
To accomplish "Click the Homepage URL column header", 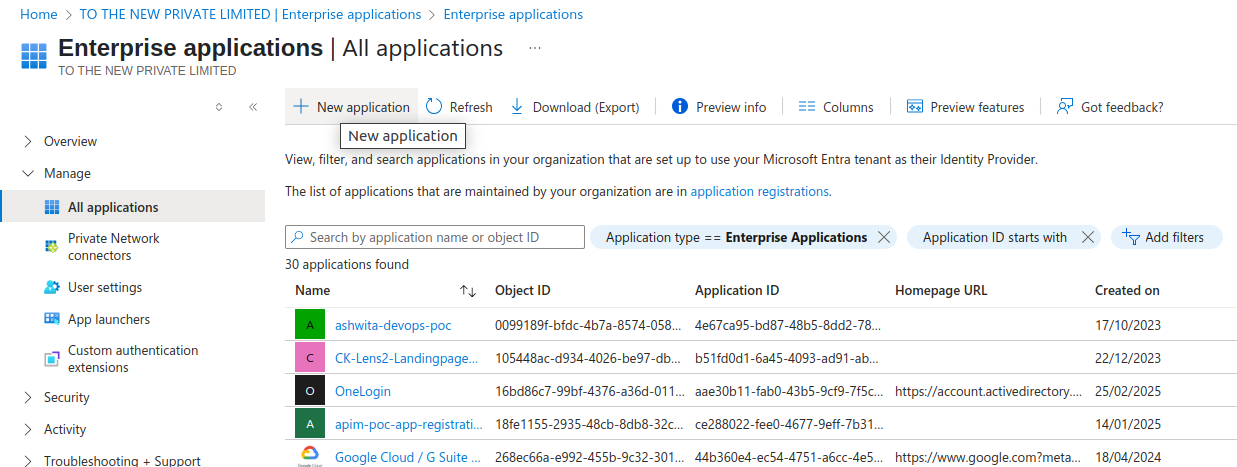I will tap(941, 291).
